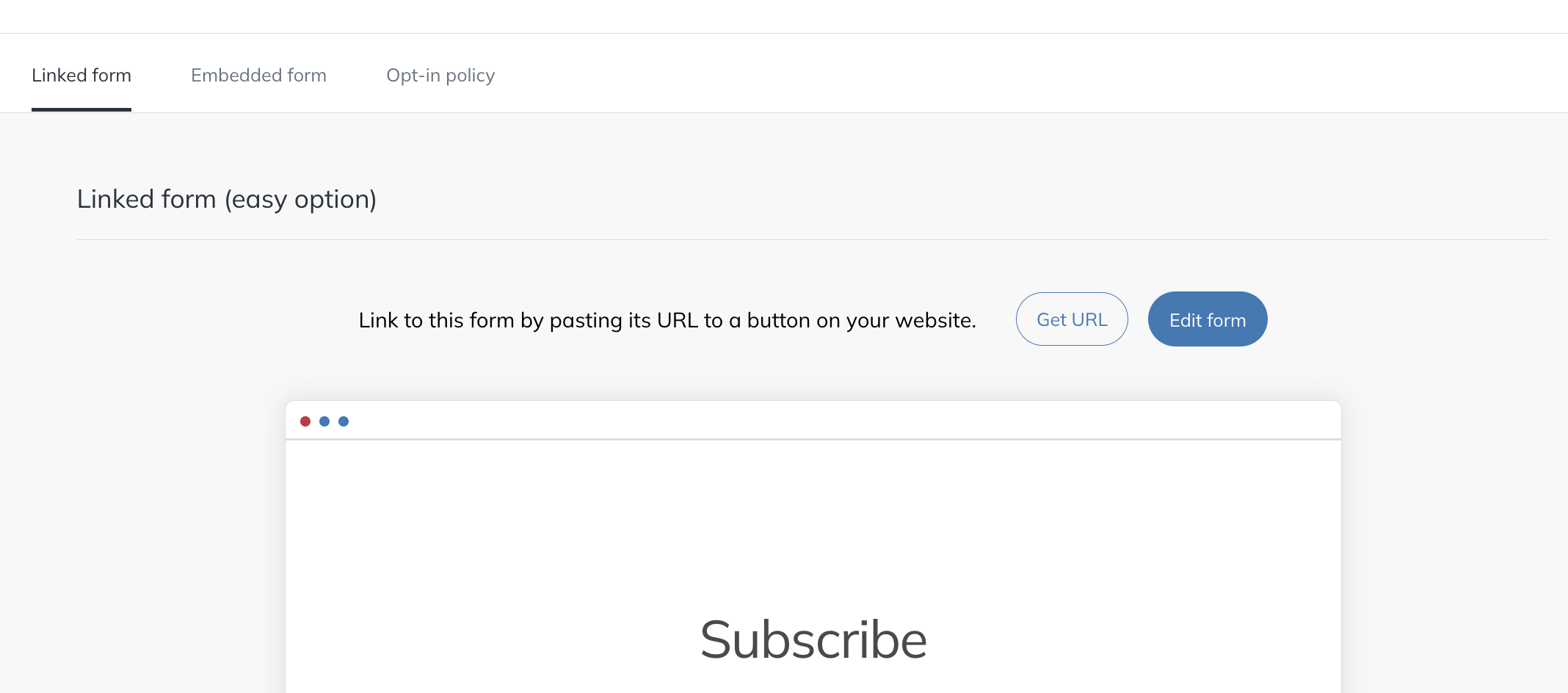1568x693 pixels.
Task: Click the middle blue dot in preview
Action: pos(324,421)
